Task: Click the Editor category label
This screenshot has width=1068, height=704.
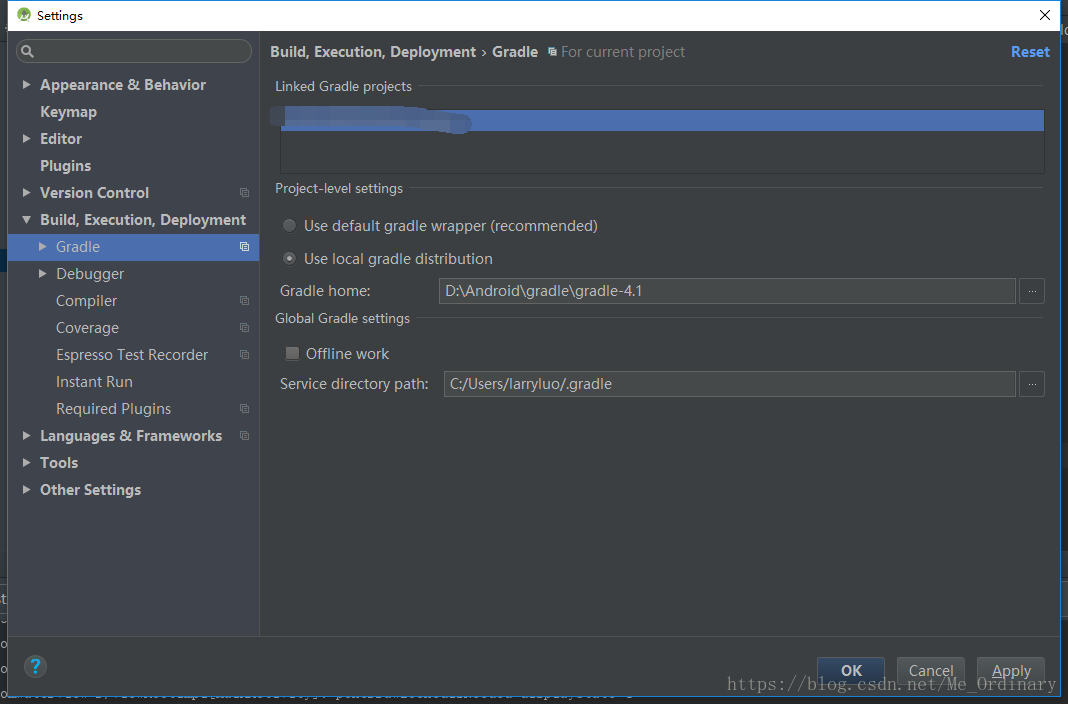Action: pyautogui.click(x=61, y=138)
